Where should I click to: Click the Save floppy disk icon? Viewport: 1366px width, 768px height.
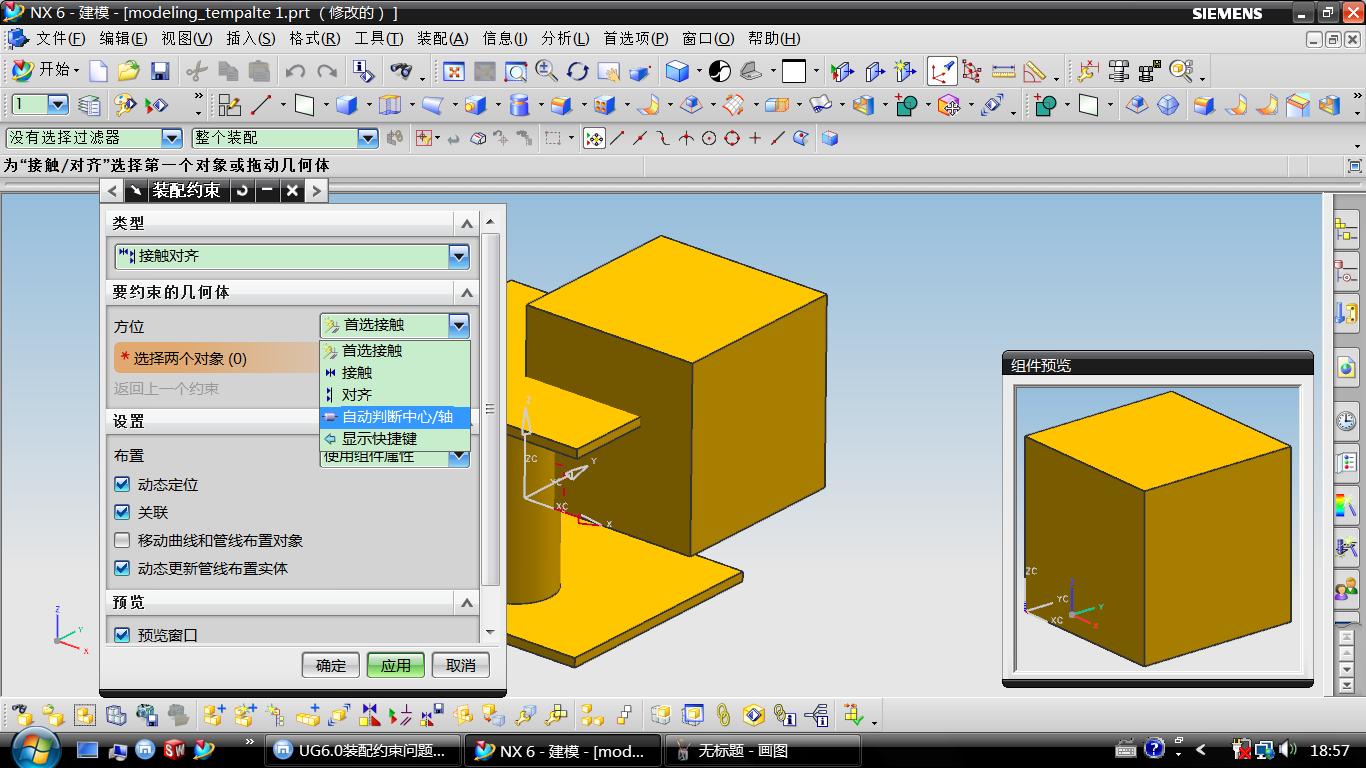tap(159, 71)
